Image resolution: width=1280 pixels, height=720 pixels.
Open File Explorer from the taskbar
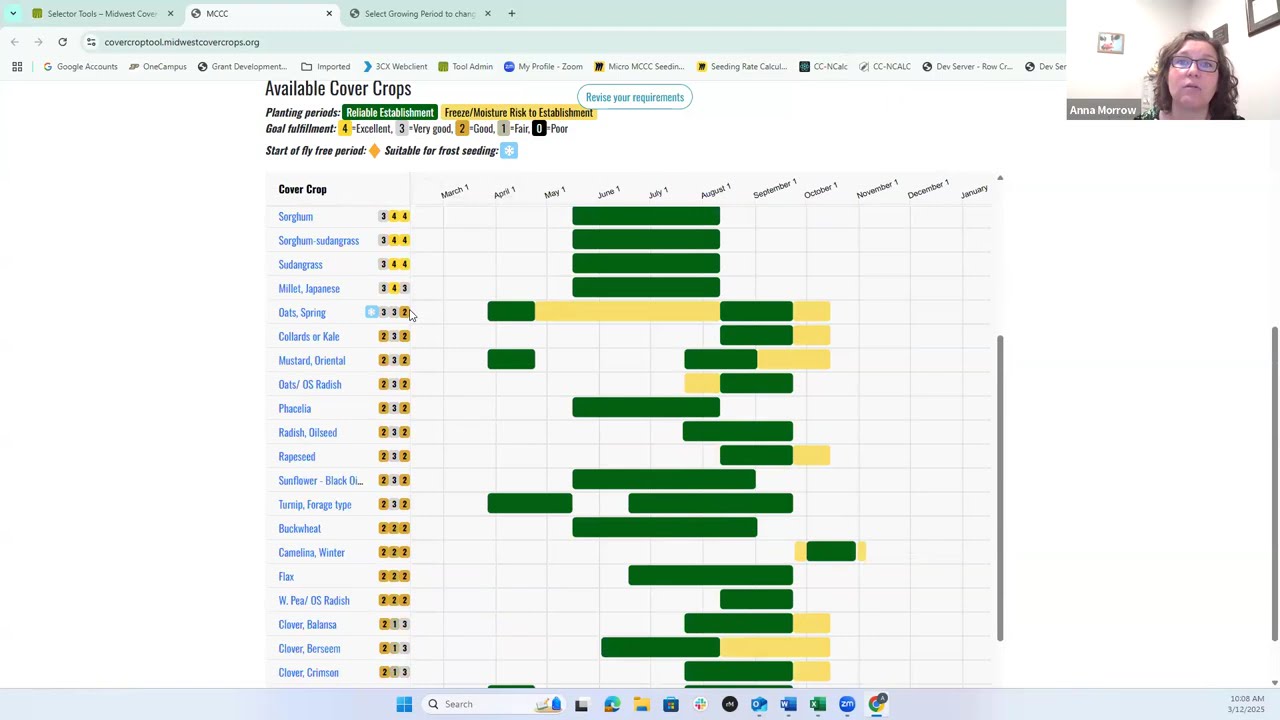641,704
